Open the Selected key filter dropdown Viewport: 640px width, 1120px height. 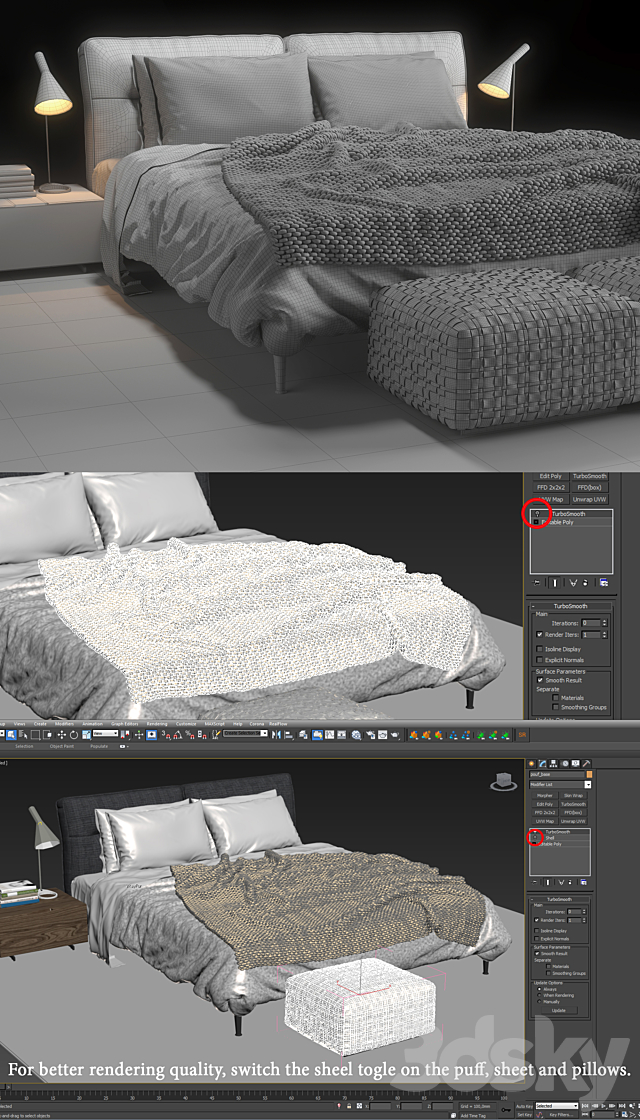tap(557, 1106)
